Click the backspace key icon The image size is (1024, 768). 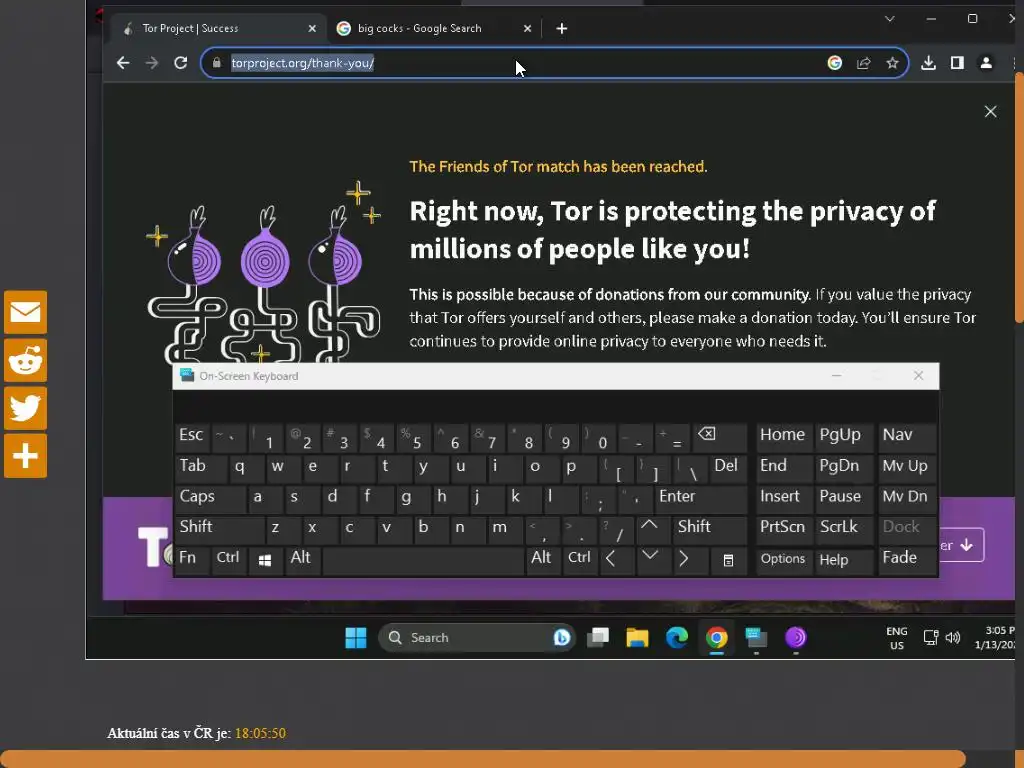[720, 438]
